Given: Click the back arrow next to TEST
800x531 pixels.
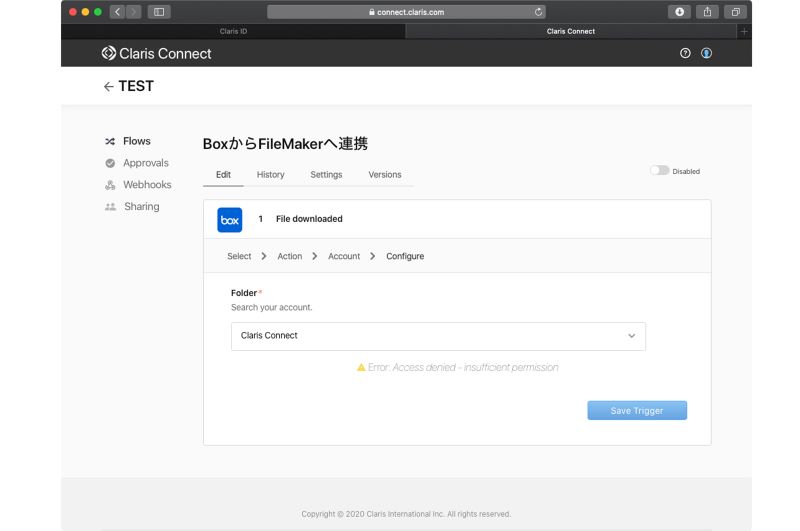Looking at the screenshot, I should point(109,87).
